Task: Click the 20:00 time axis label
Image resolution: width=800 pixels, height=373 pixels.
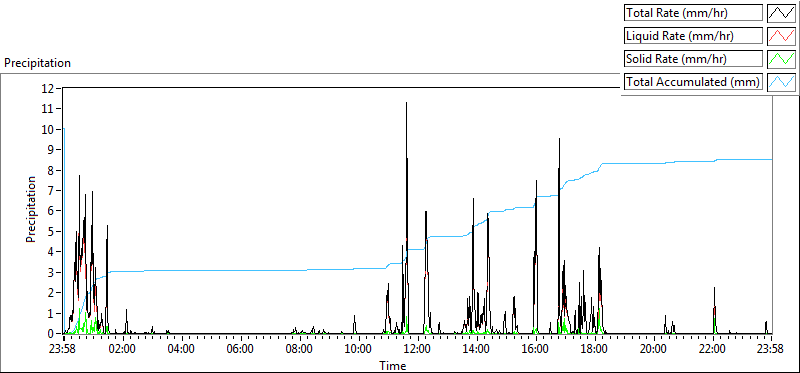Action: [x=655, y=350]
